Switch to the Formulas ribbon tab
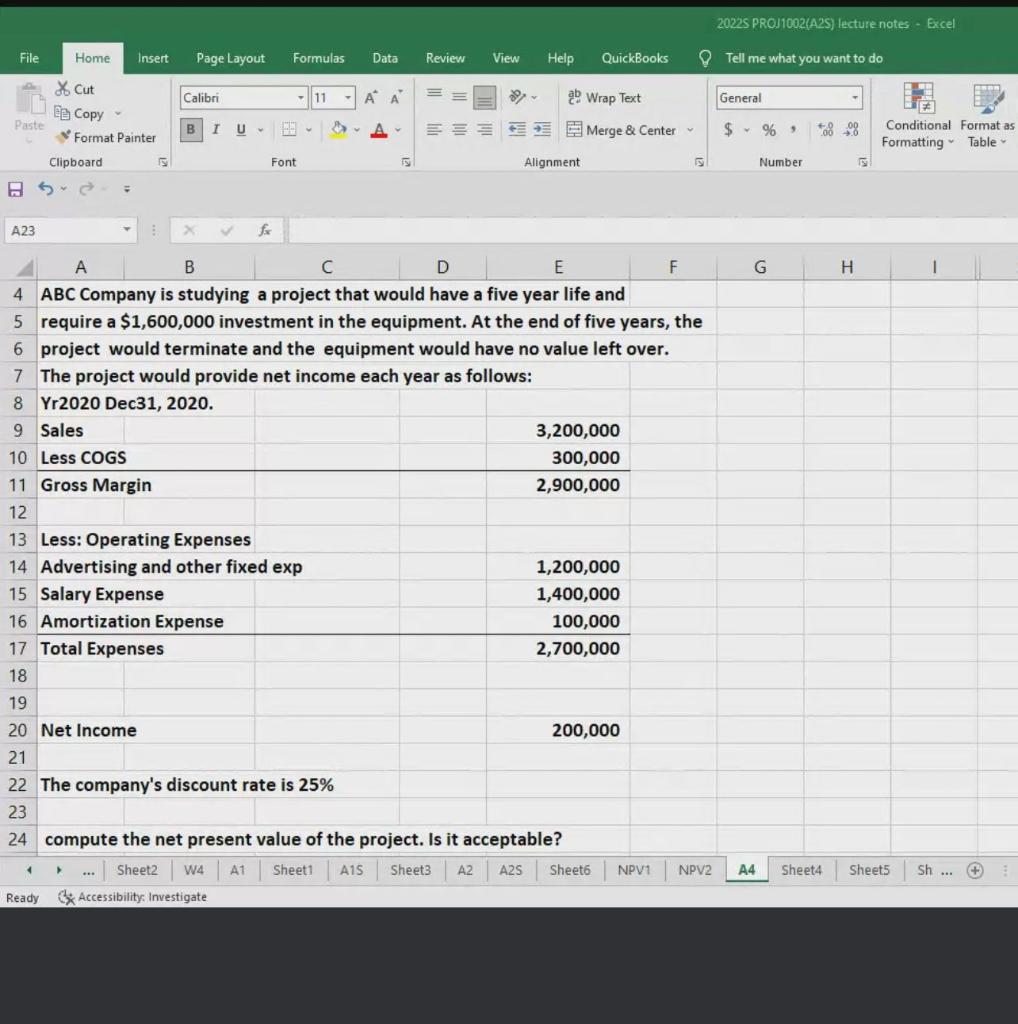The image size is (1018, 1024). coord(318,57)
